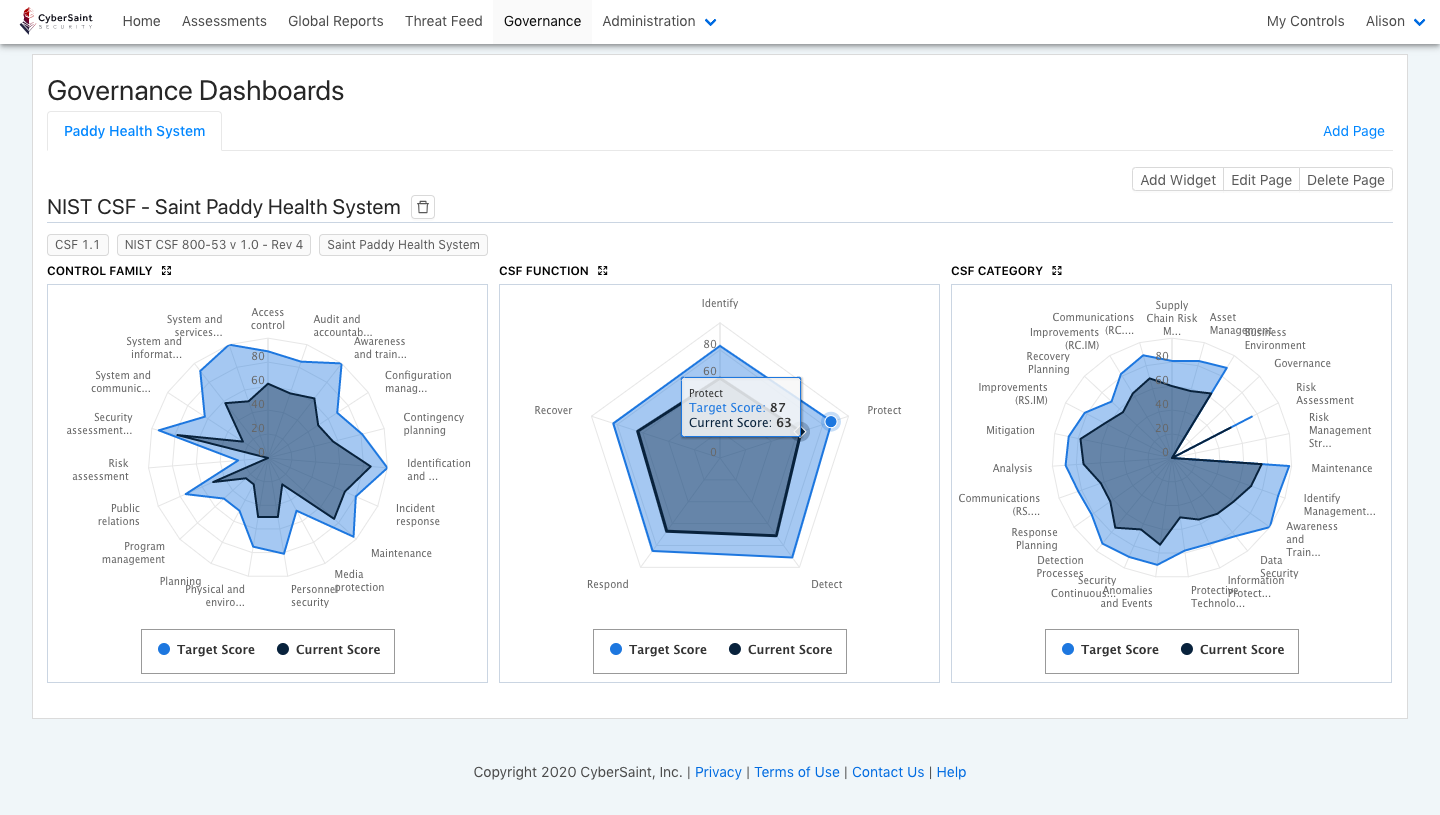This screenshot has width=1440, height=815.
Task: Click the Delete Page button
Action: 1345,179
